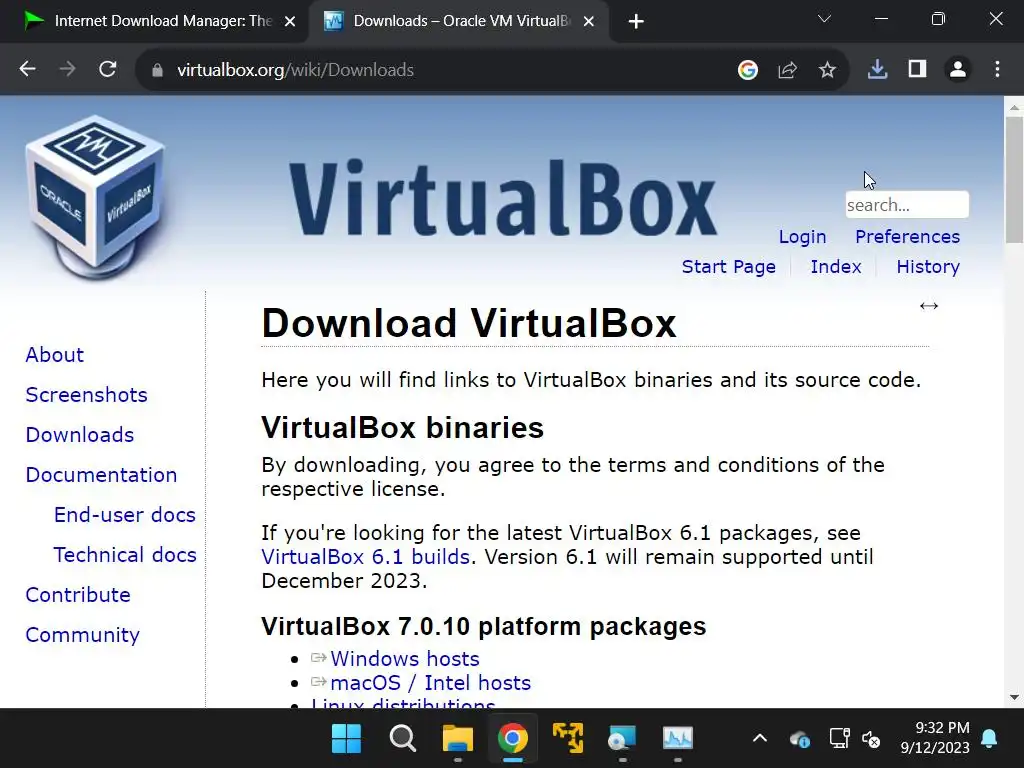Go back using the browser back arrow
1024x768 pixels.
coord(27,69)
